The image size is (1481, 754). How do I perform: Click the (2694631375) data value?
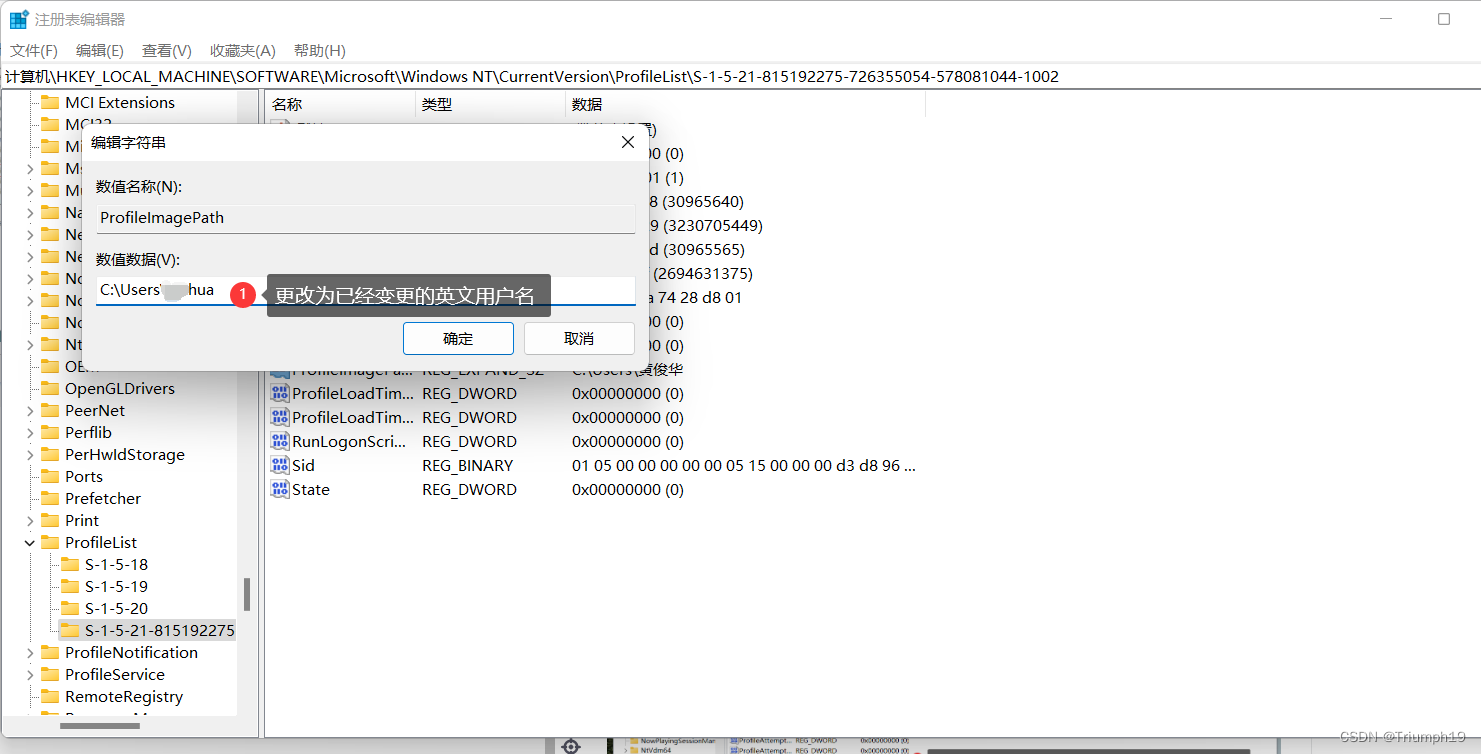pyautogui.click(x=703, y=274)
